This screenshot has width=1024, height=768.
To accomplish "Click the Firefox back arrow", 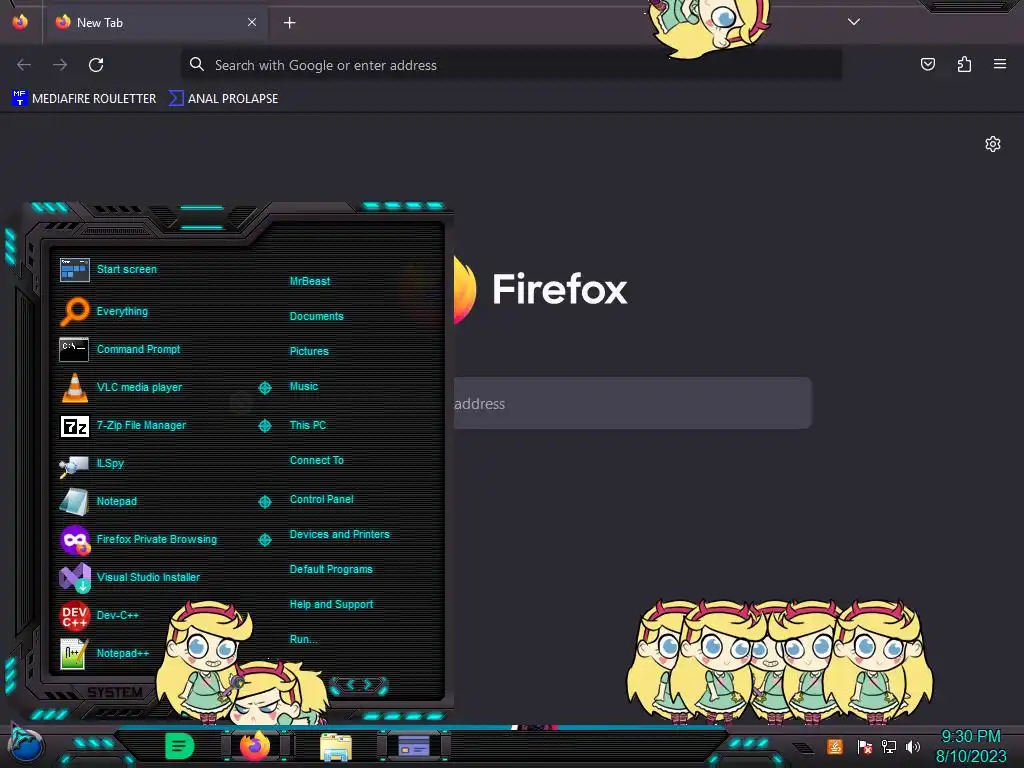I will (x=24, y=65).
